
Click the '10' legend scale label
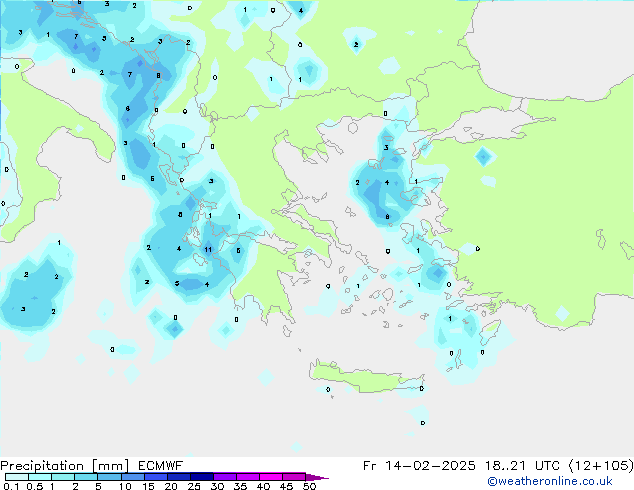[125, 486]
